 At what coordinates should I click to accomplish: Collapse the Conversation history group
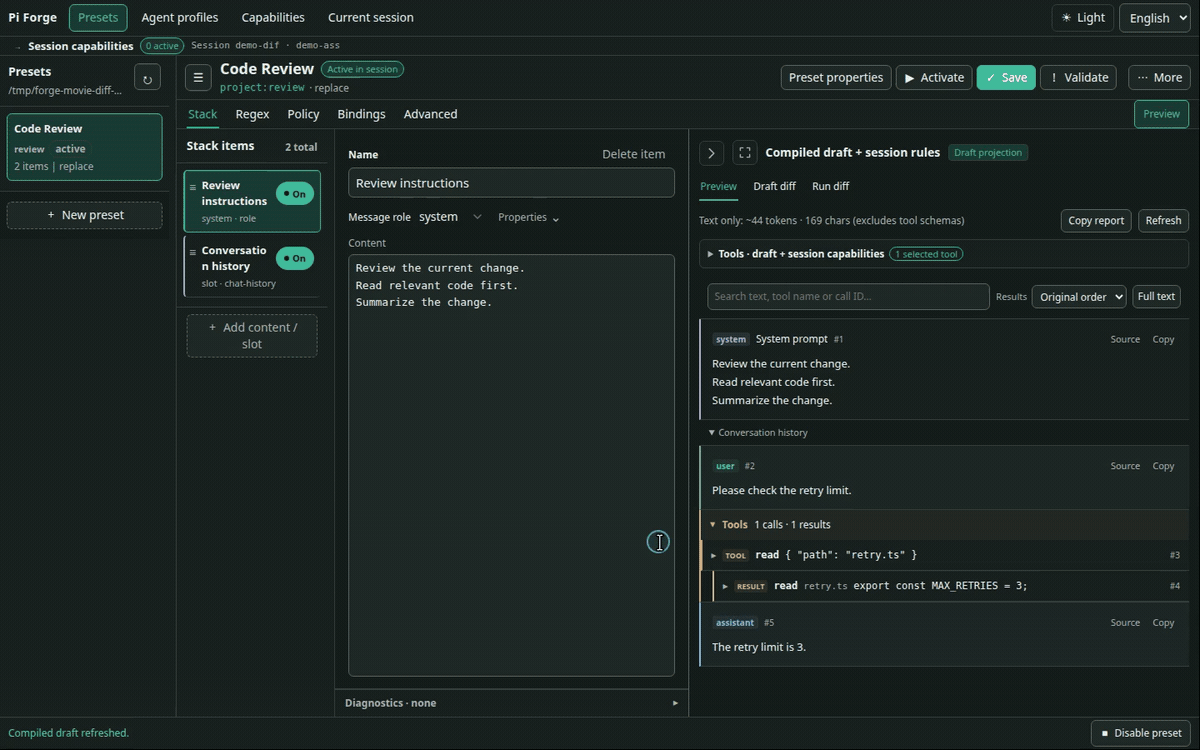(x=758, y=433)
